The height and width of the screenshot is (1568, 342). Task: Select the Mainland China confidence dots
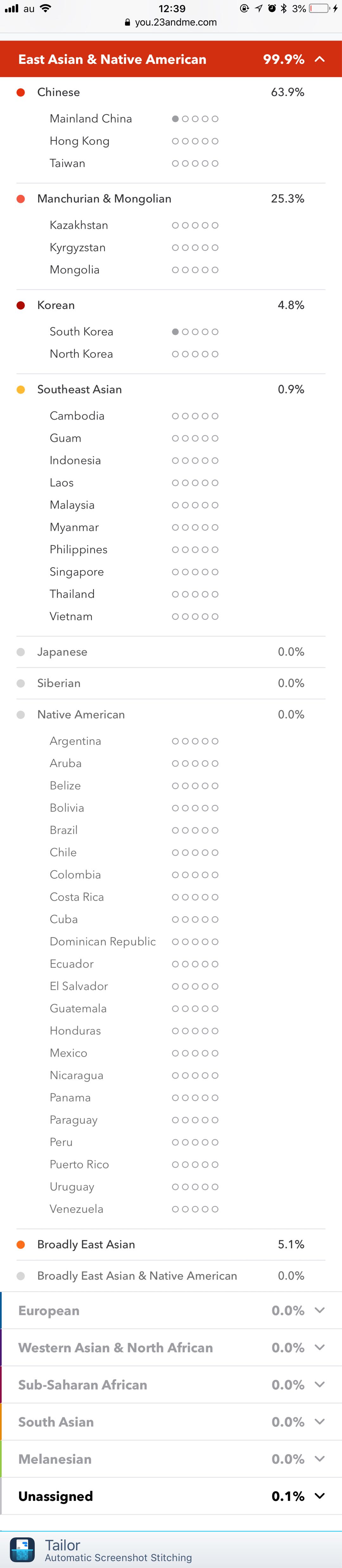coord(195,119)
